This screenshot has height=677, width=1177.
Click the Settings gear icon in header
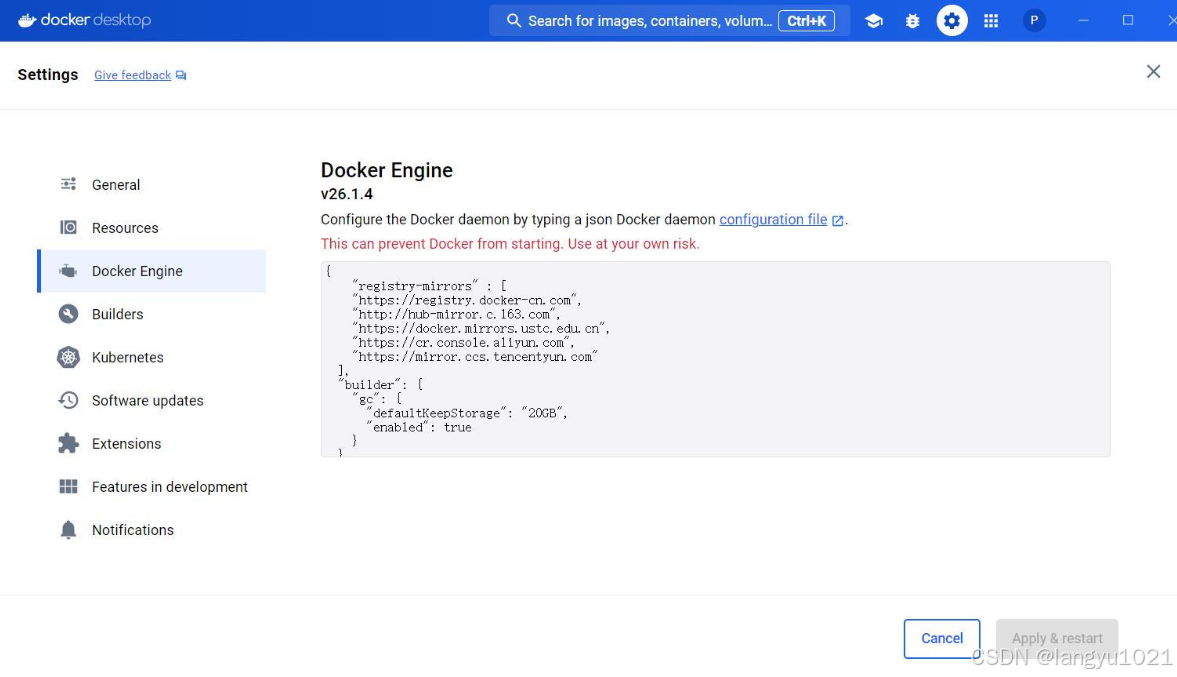[952, 21]
